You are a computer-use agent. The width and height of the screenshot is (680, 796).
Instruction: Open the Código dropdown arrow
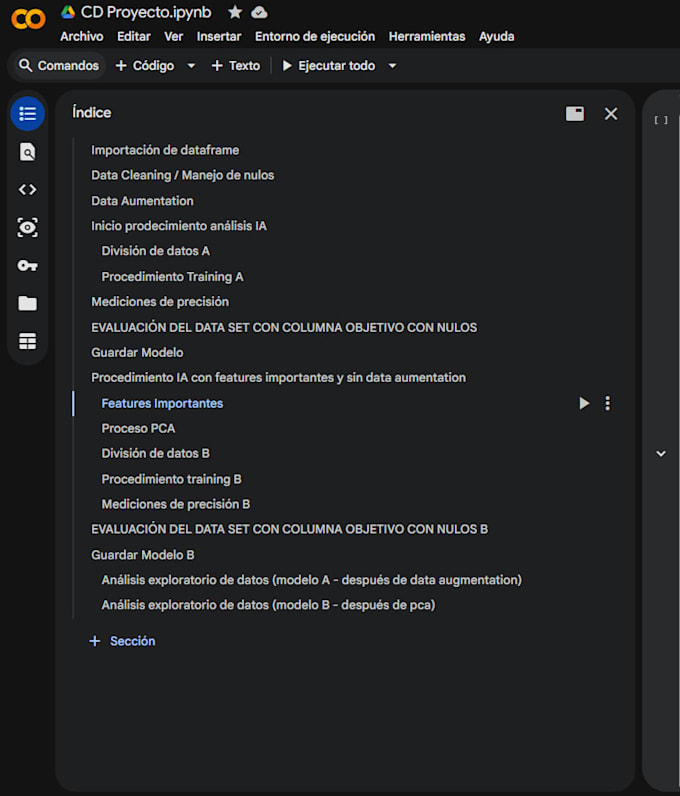coord(191,66)
